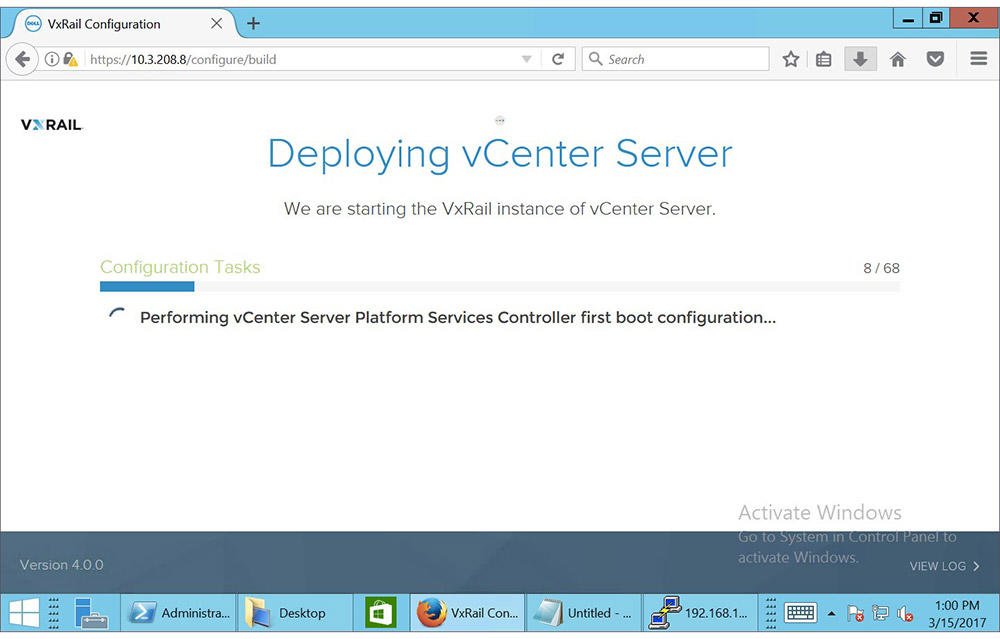Open the Firefox hamburger menu
Screen dimensions: 1000x639
(x=979, y=59)
